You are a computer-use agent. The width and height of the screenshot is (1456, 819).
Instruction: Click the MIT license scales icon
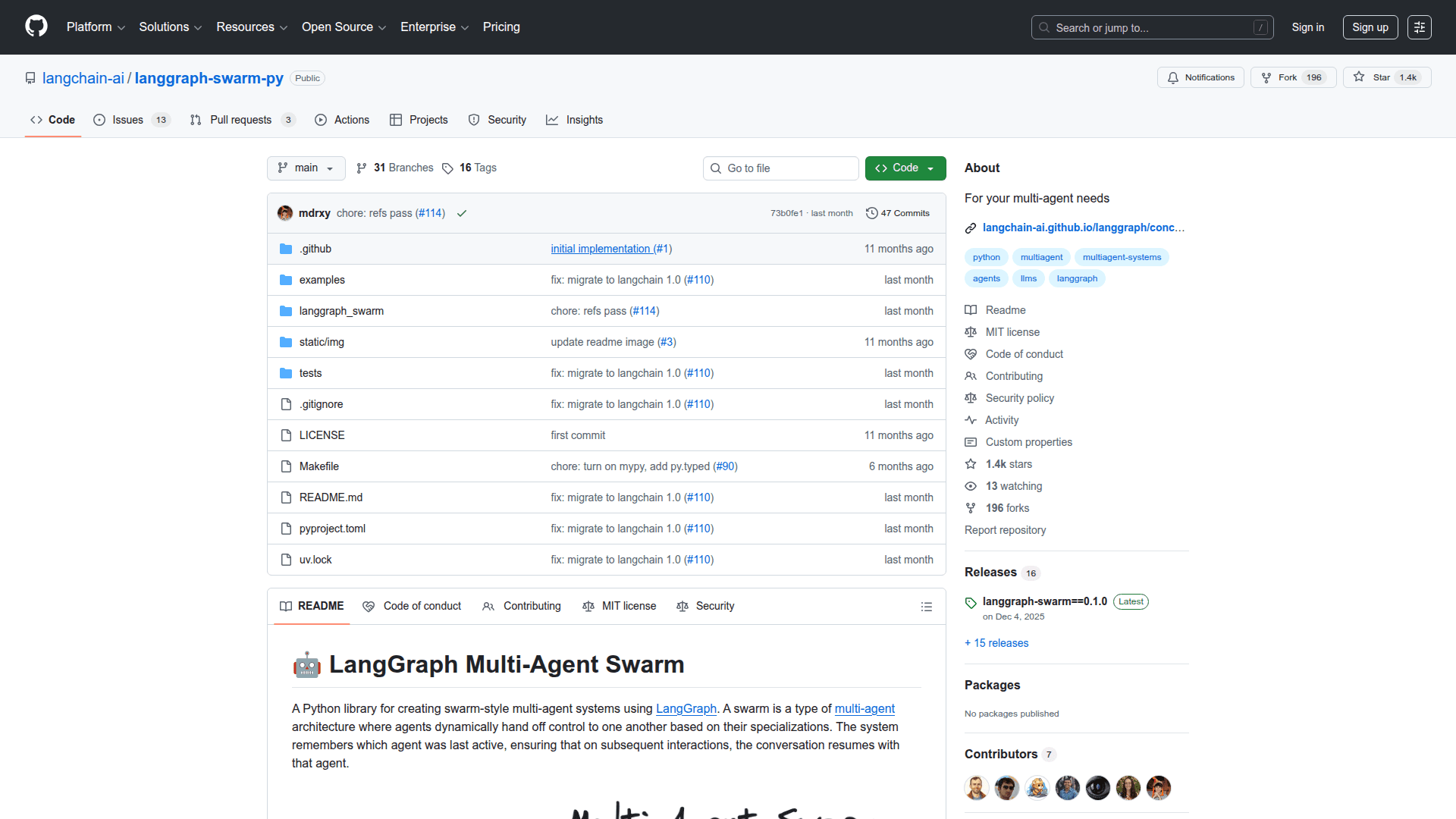coord(971,332)
